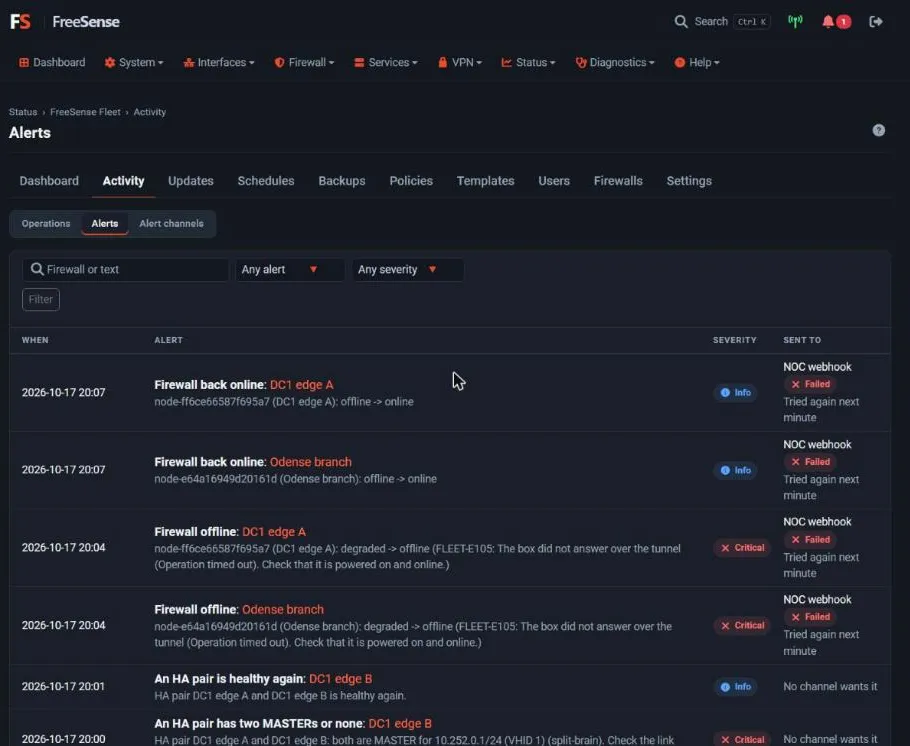Click the Critical badge for Odense branch offline
This screenshot has height=746, width=910.
[x=742, y=625]
